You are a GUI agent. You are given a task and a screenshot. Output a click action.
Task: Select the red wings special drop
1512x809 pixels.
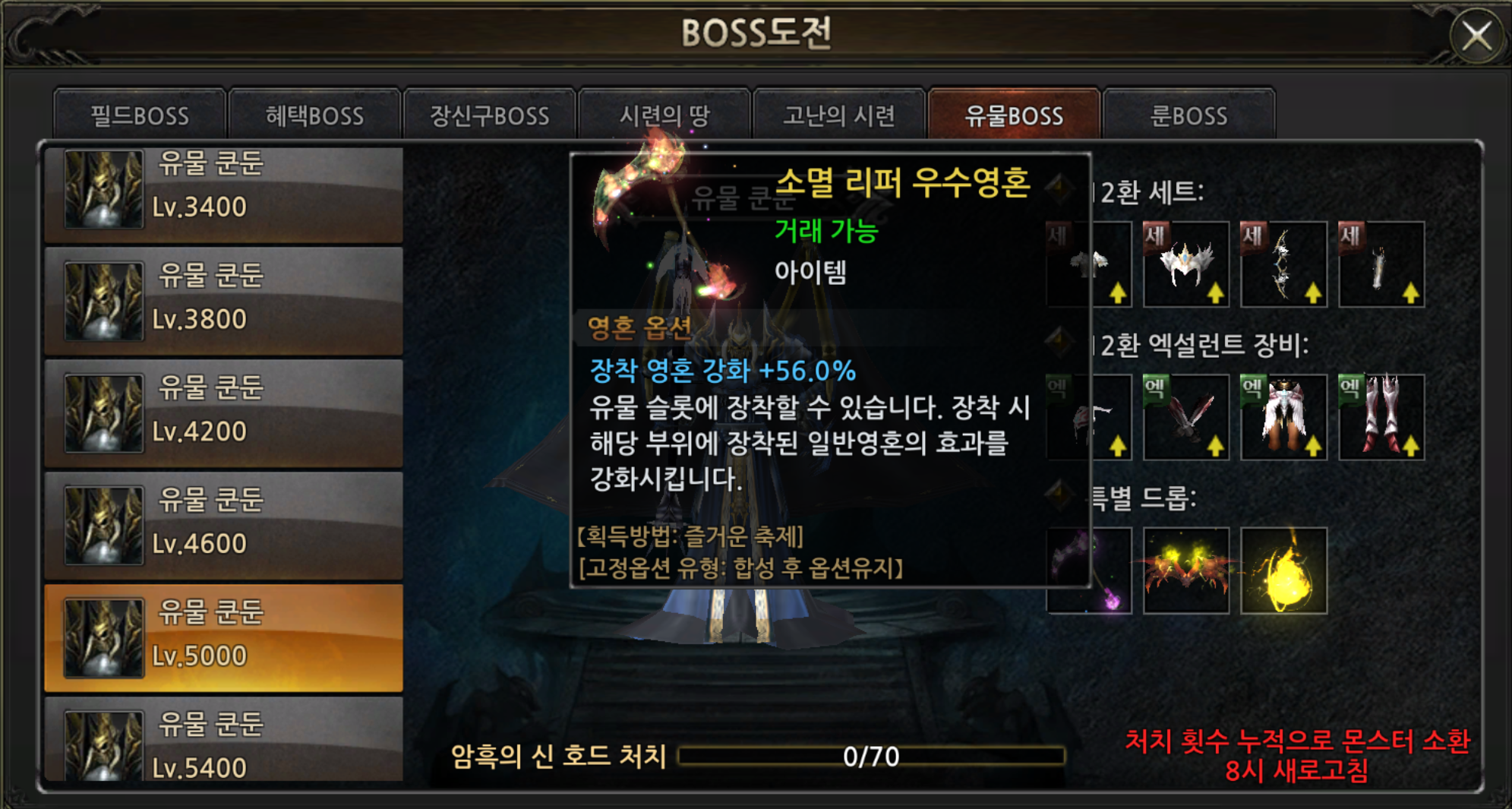(x=1185, y=570)
